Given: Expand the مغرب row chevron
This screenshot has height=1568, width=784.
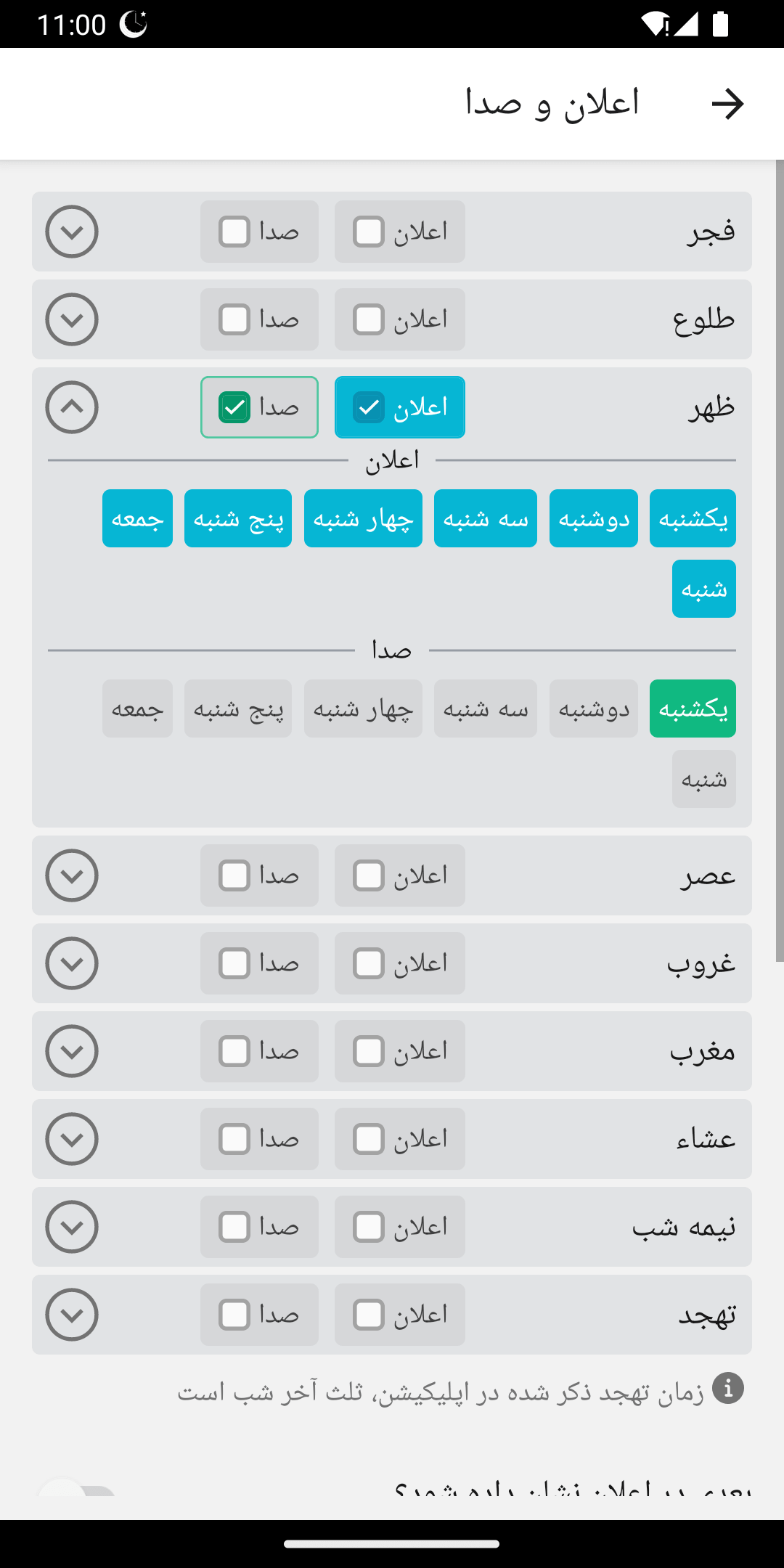Looking at the screenshot, I should pos(72,1051).
